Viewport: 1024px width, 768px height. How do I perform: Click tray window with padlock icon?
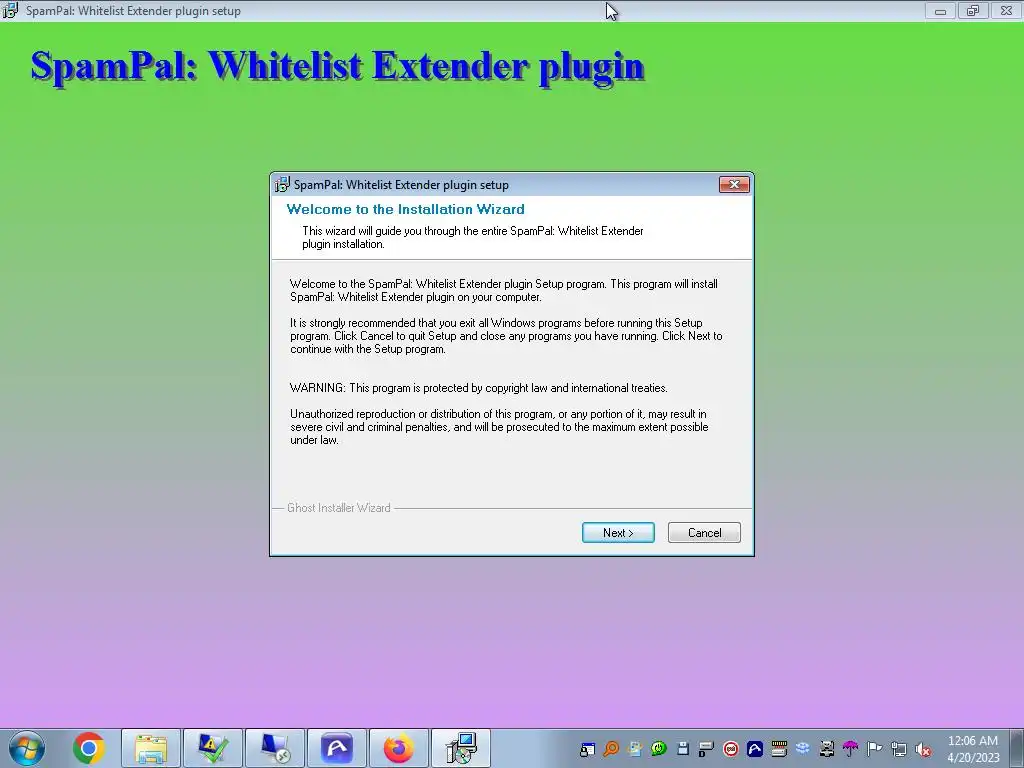tap(587, 749)
